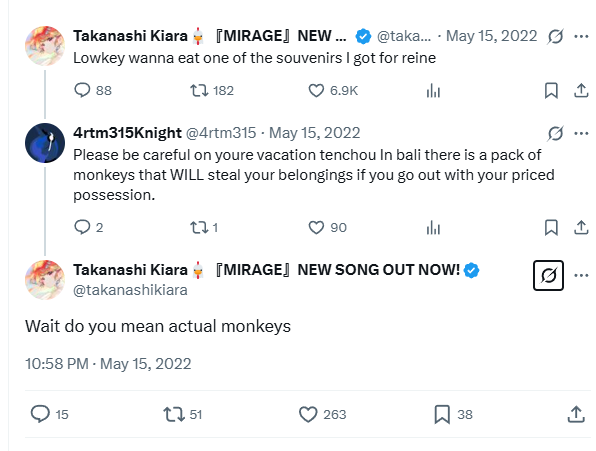Open 4rtm315Knight's profile name link
Viewport: 596px width, 451px height.
pos(127,133)
